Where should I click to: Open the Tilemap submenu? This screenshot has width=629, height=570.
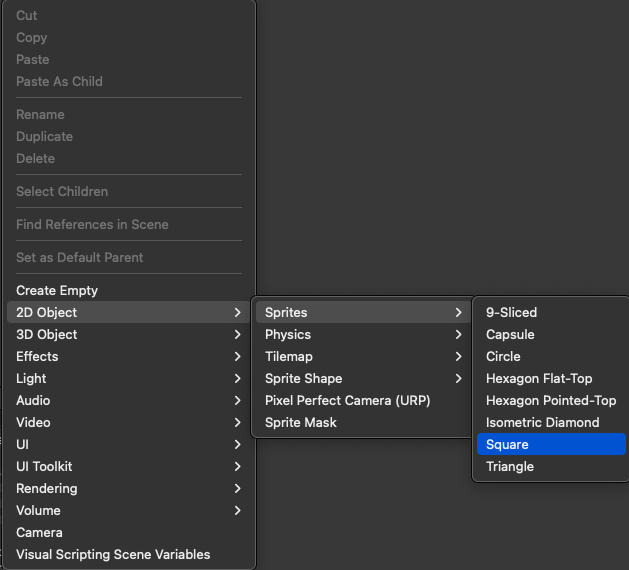tap(363, 357)
